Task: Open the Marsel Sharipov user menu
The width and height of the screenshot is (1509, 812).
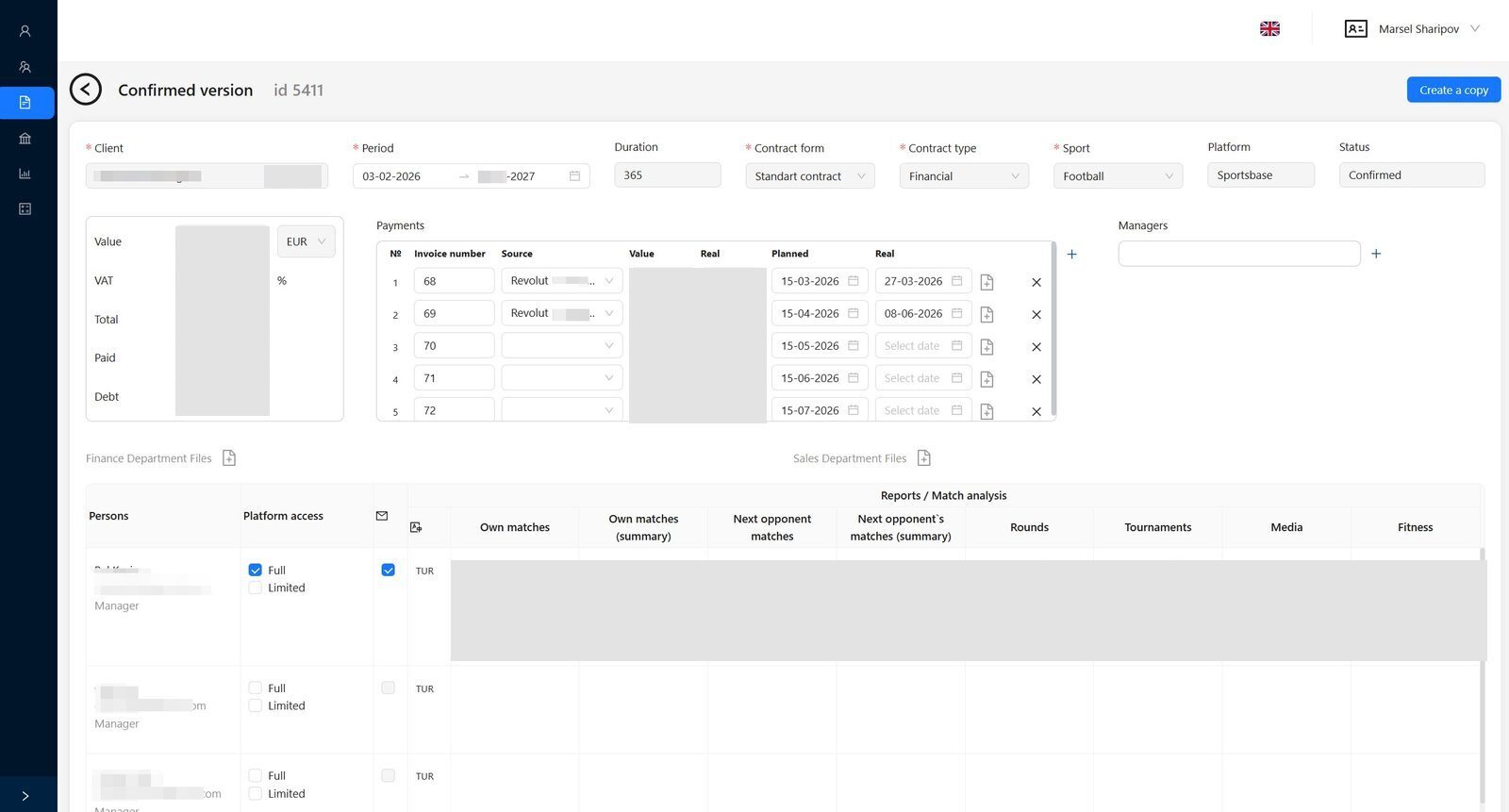Action: click(1412, 28)
